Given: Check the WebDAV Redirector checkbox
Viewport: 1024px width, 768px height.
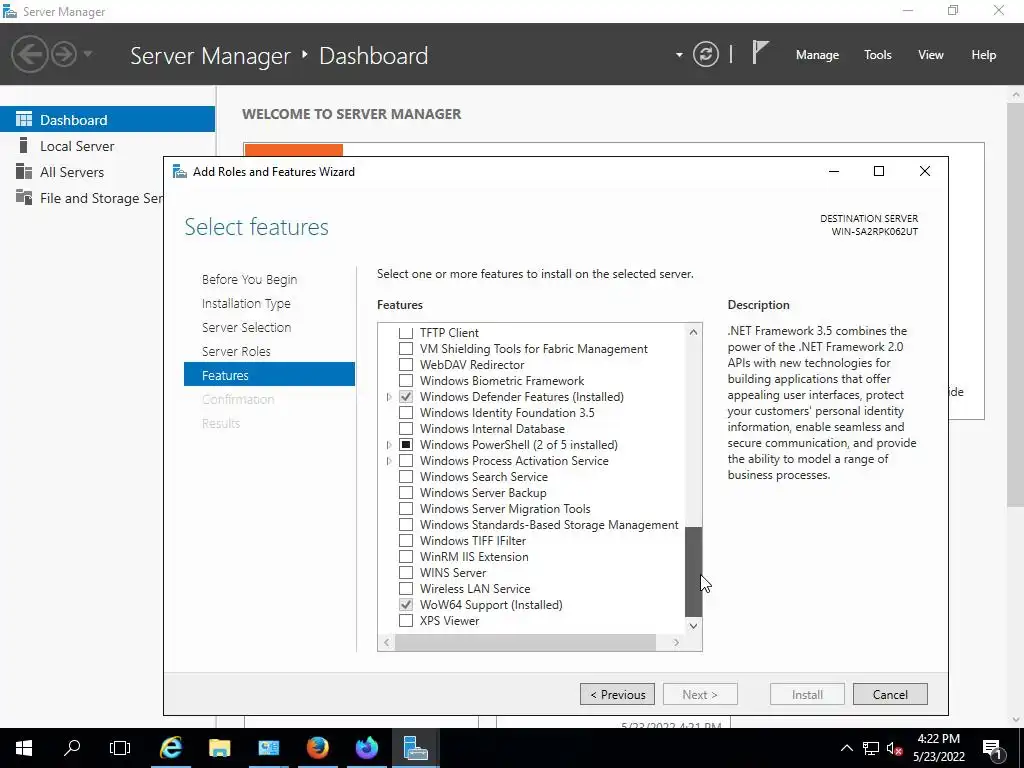Looking at the screenshot, I should coord(406,364).
